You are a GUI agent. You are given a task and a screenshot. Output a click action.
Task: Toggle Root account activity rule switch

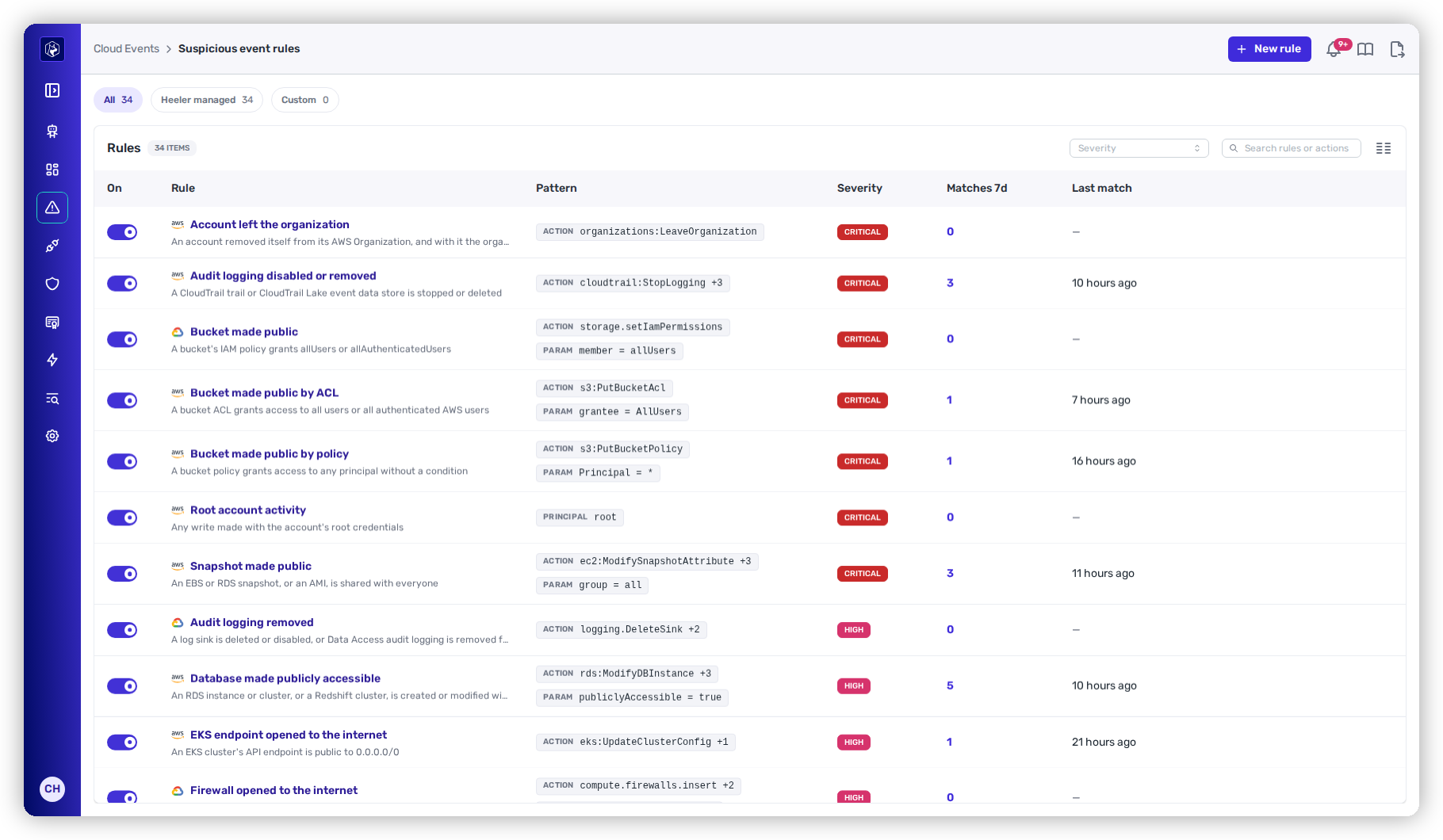[x=122, y=517]
